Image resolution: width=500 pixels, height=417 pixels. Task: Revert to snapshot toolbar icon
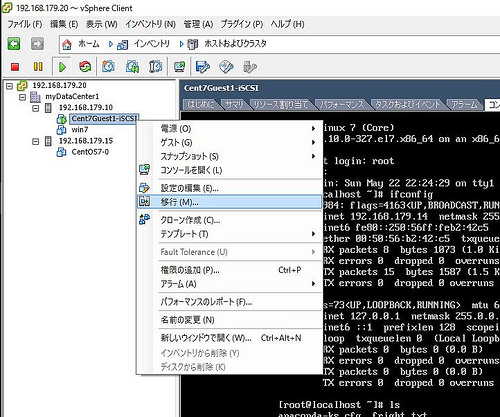pyautogui.click(x=132, y=67)
